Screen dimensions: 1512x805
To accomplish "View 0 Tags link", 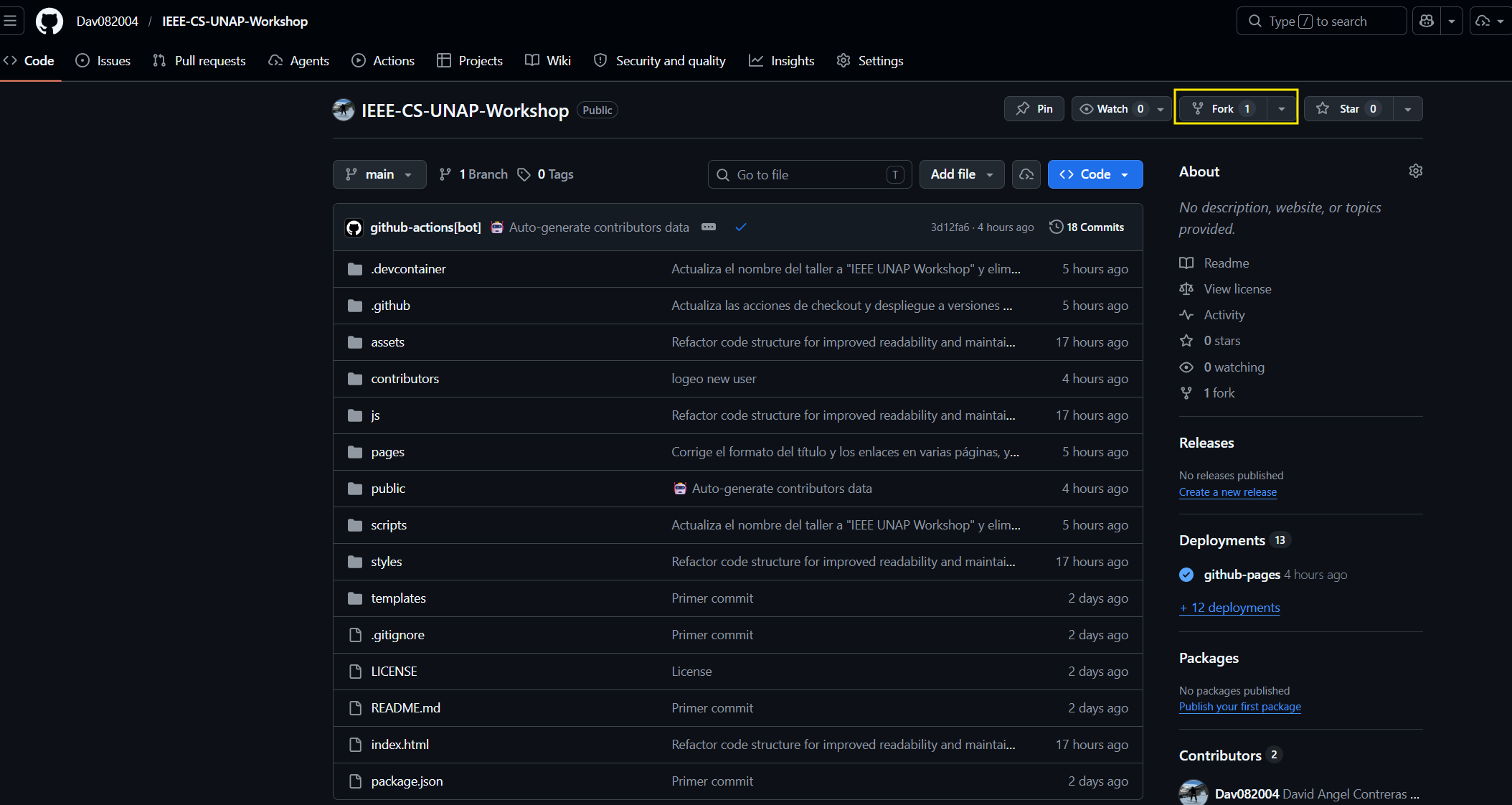I will (546, 174).
